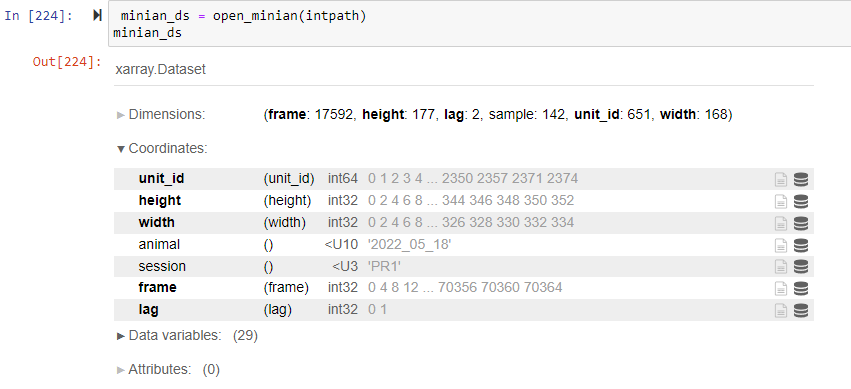Collapse the Coordinates section
The image size is (851, 389).
[162, 149]
